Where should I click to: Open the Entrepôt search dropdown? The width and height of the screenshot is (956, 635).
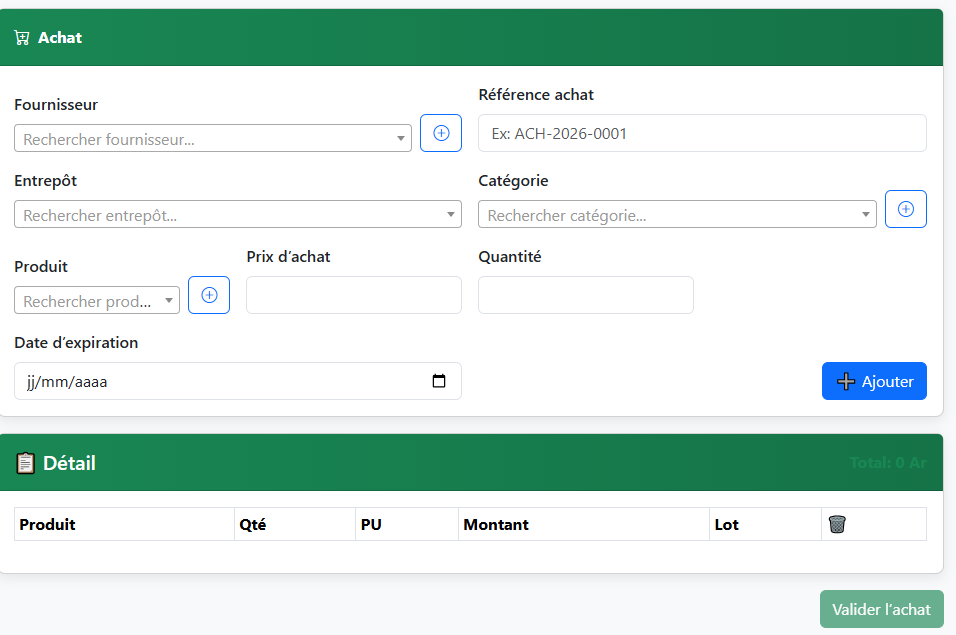(237, 215)
